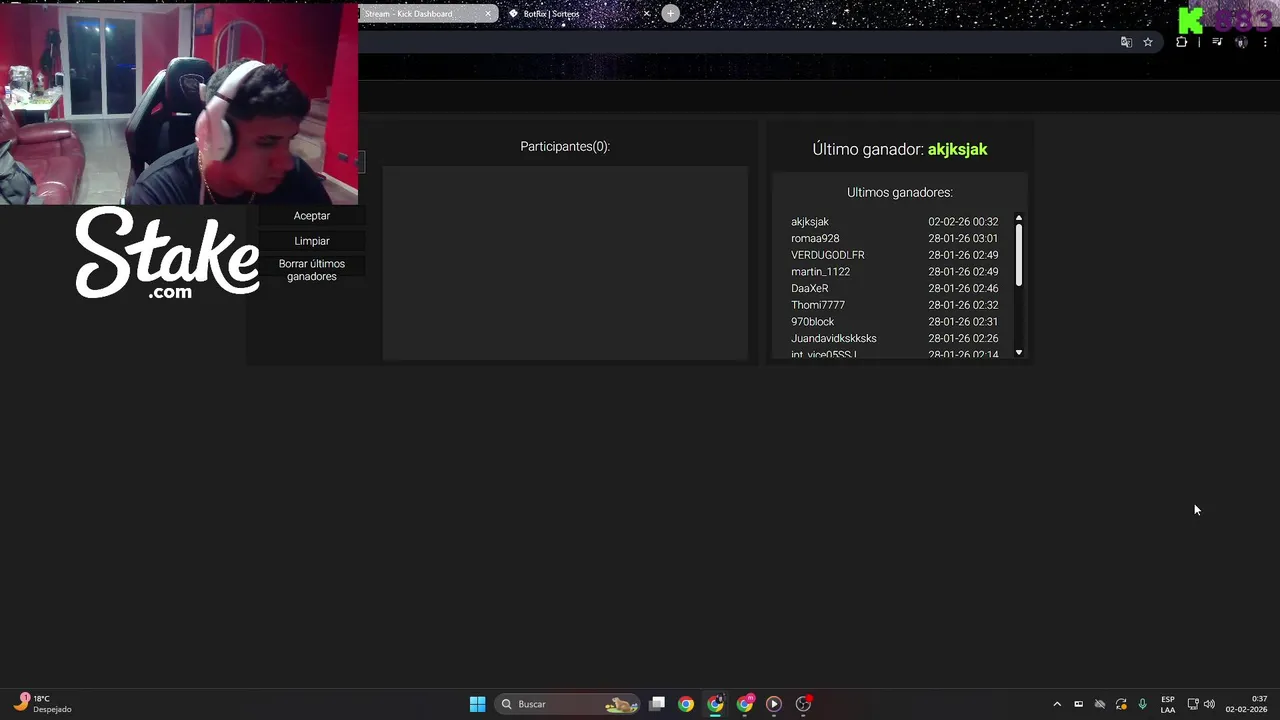Click the crossed-out cloud tray icon

1100,704
